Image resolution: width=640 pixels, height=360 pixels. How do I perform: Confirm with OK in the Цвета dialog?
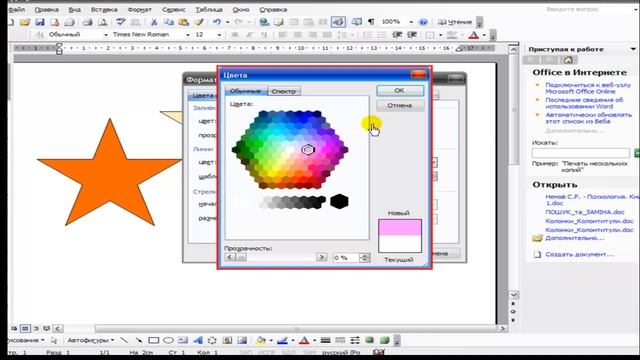[400, 91]
